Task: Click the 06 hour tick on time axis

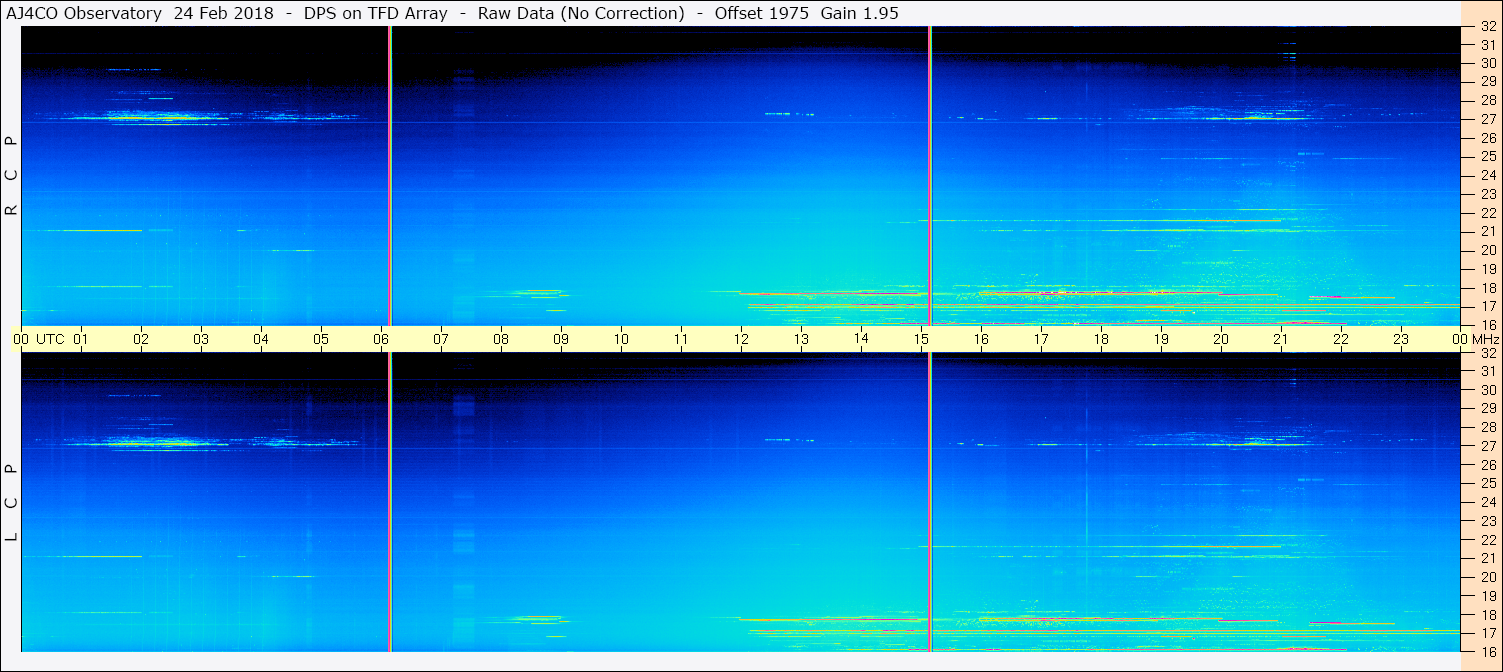Action: tap(381, 339)
